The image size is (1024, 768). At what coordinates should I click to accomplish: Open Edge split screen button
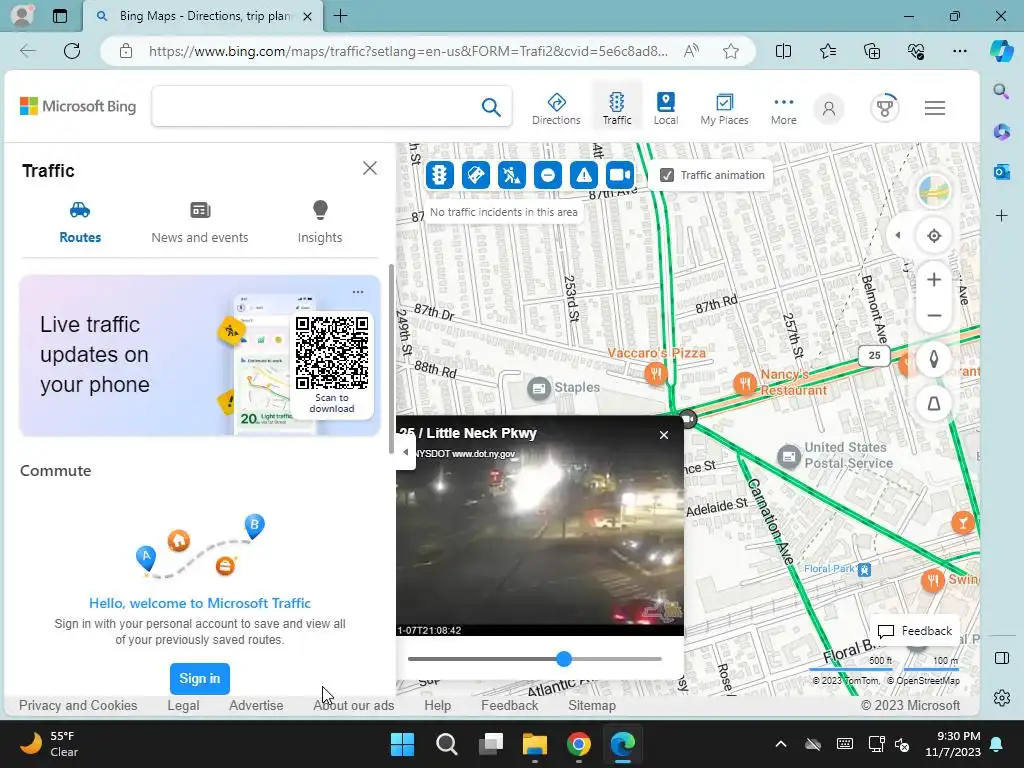(783, 51)
